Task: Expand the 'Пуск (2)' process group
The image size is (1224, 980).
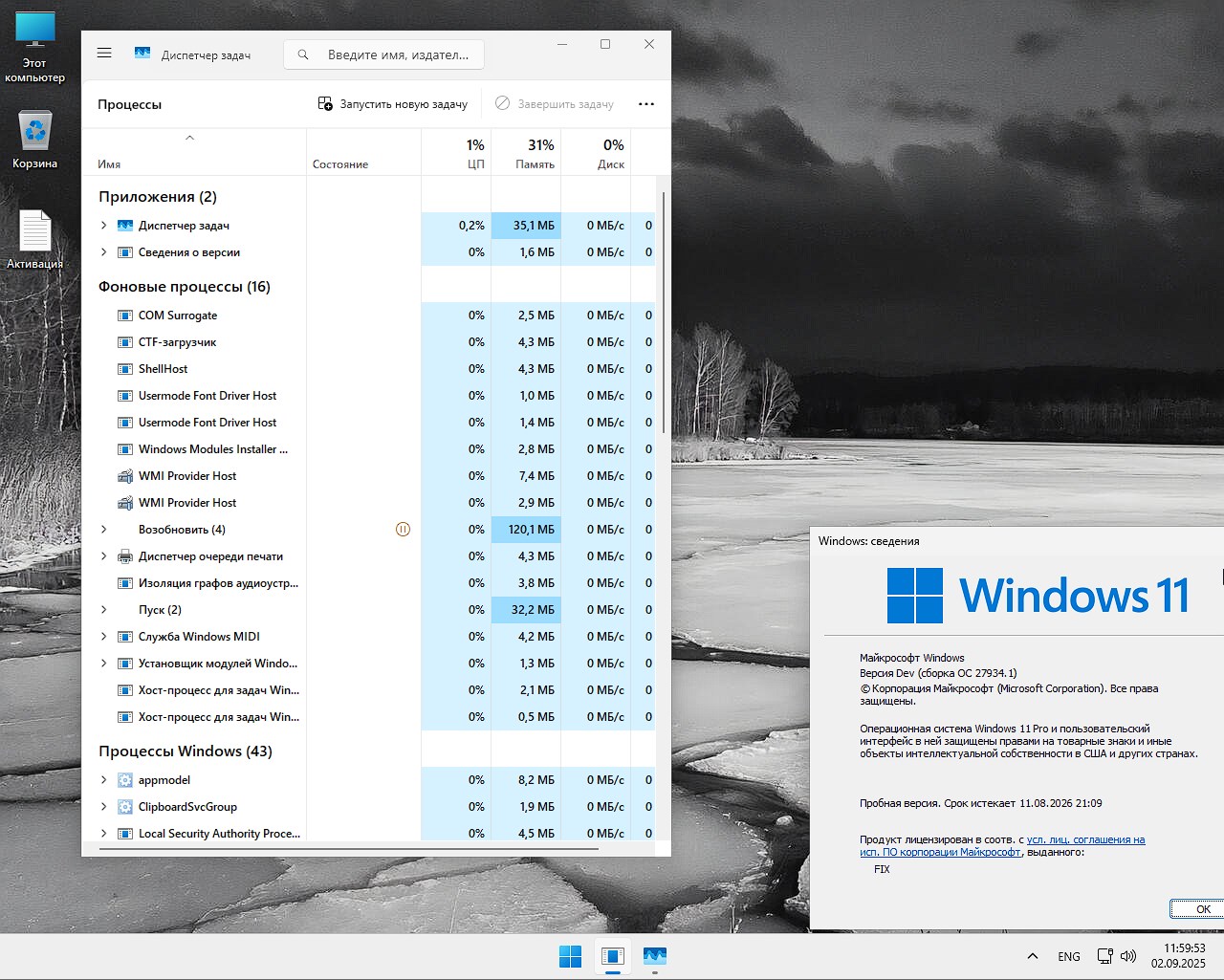Action: coord(104,610)
